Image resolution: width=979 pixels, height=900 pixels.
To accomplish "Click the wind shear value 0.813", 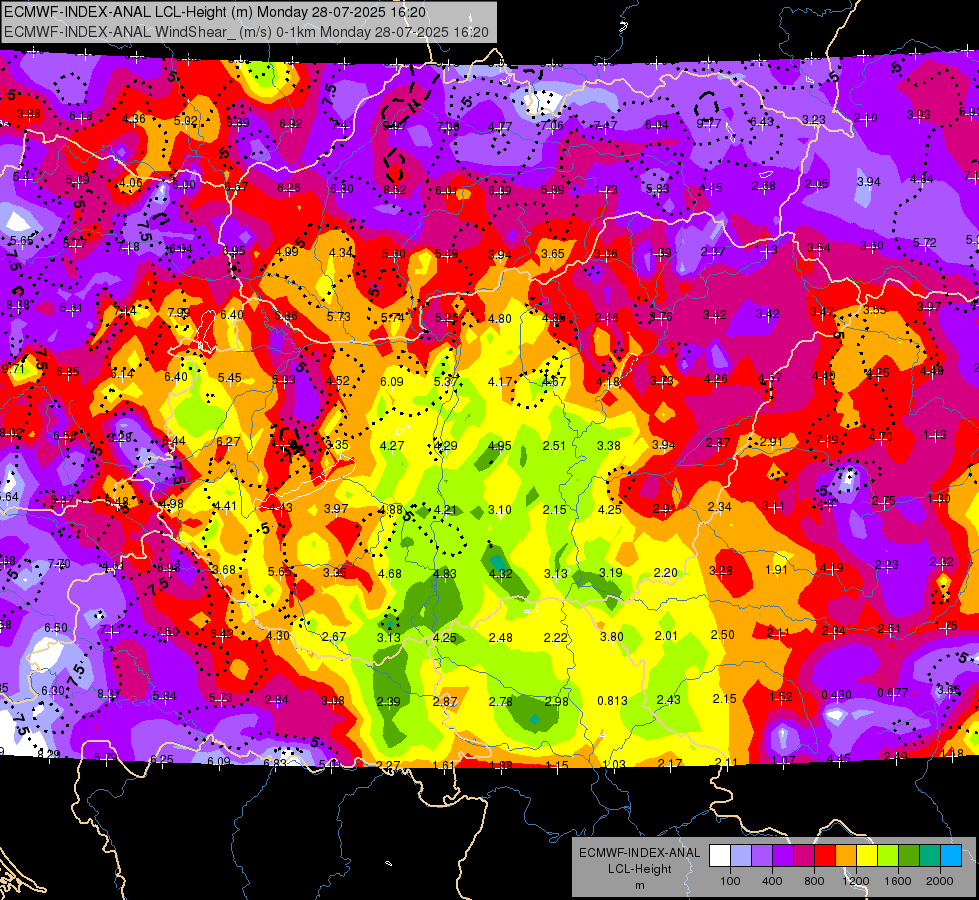I will click(612, 700).
